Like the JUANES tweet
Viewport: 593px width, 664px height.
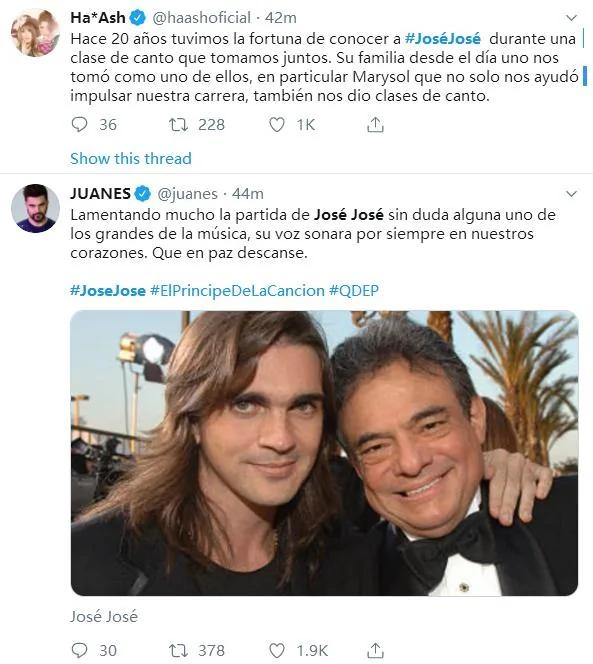coord(277,650)
